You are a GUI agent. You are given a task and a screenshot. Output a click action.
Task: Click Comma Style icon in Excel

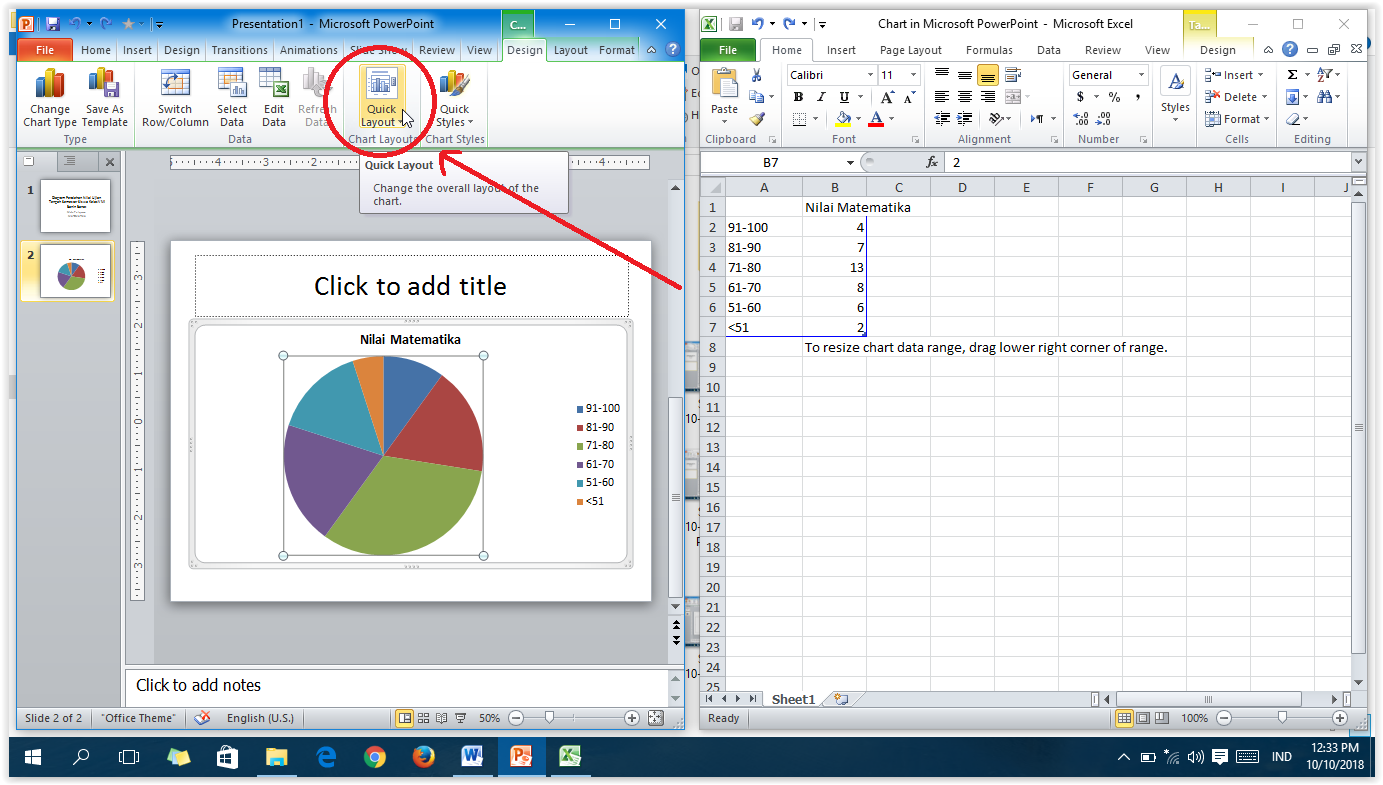1138,97
